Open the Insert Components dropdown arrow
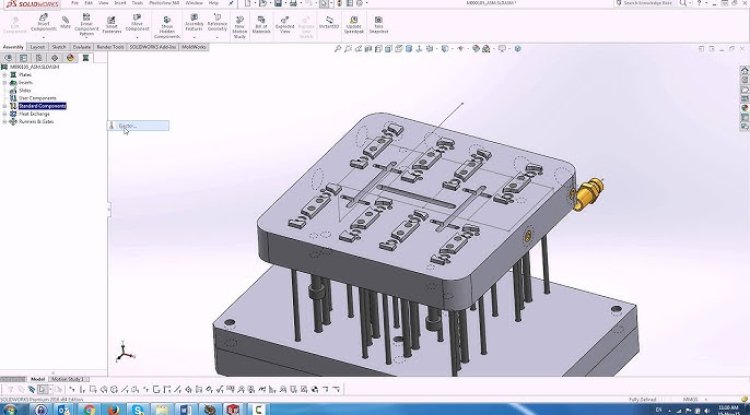The image size is (750, 415). 44,37
